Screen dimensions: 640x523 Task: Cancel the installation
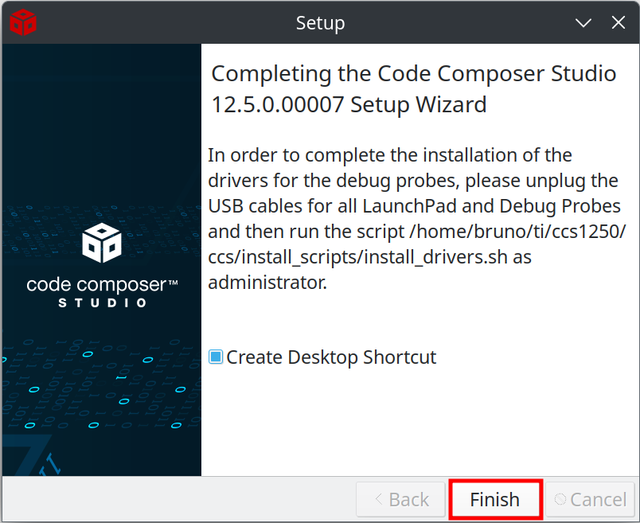[x=590, y=499]
